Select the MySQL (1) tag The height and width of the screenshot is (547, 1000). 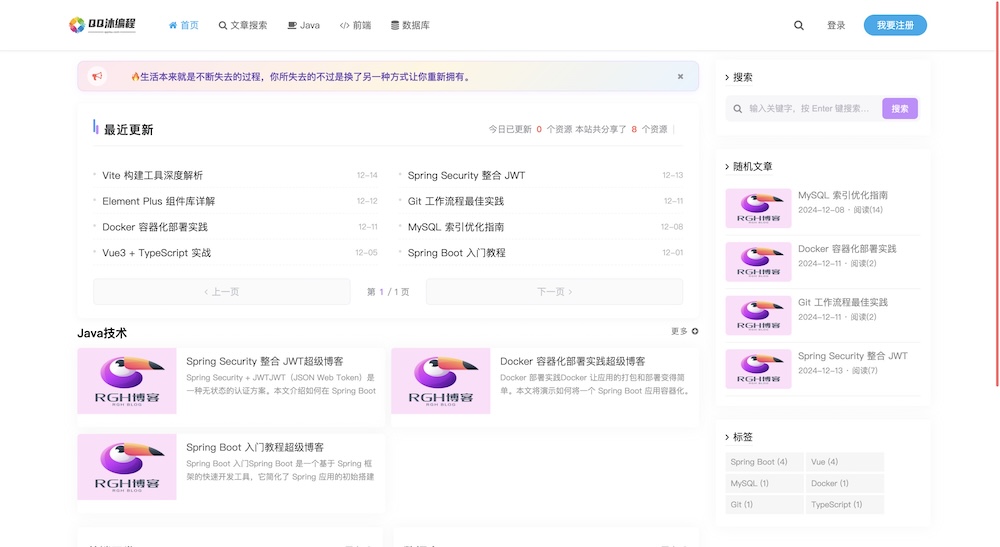pos(764,483)
